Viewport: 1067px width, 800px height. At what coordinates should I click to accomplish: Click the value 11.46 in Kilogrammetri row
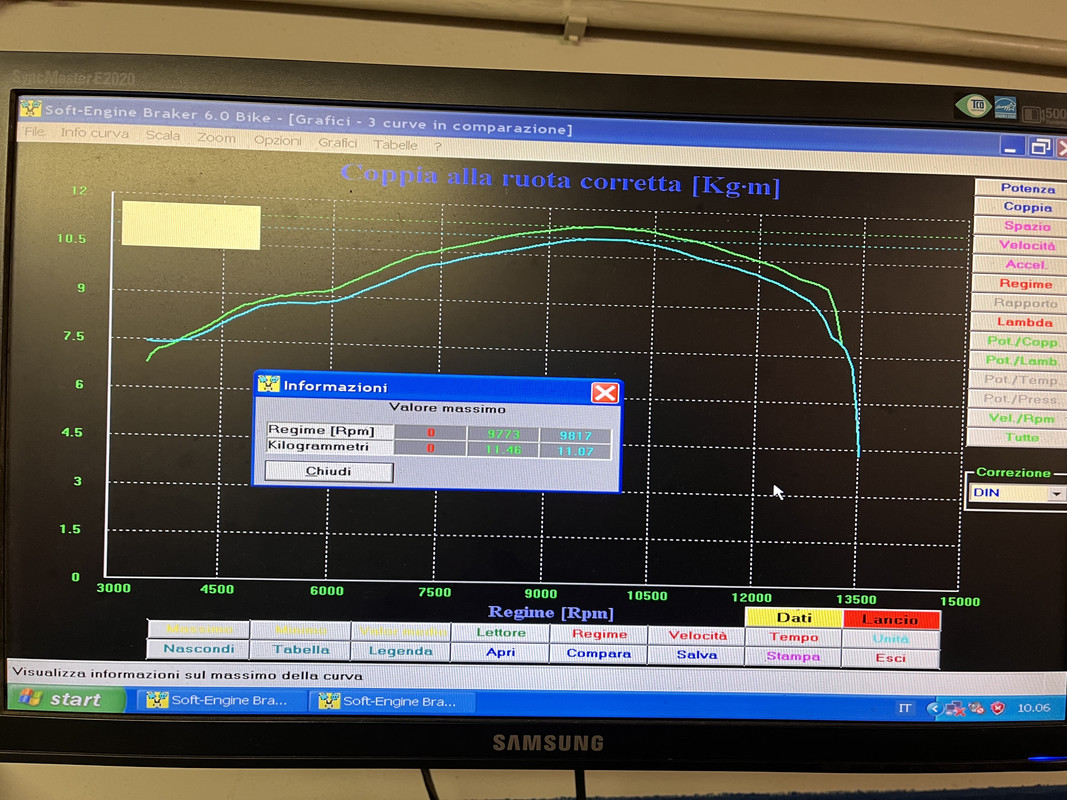(503, 449)
